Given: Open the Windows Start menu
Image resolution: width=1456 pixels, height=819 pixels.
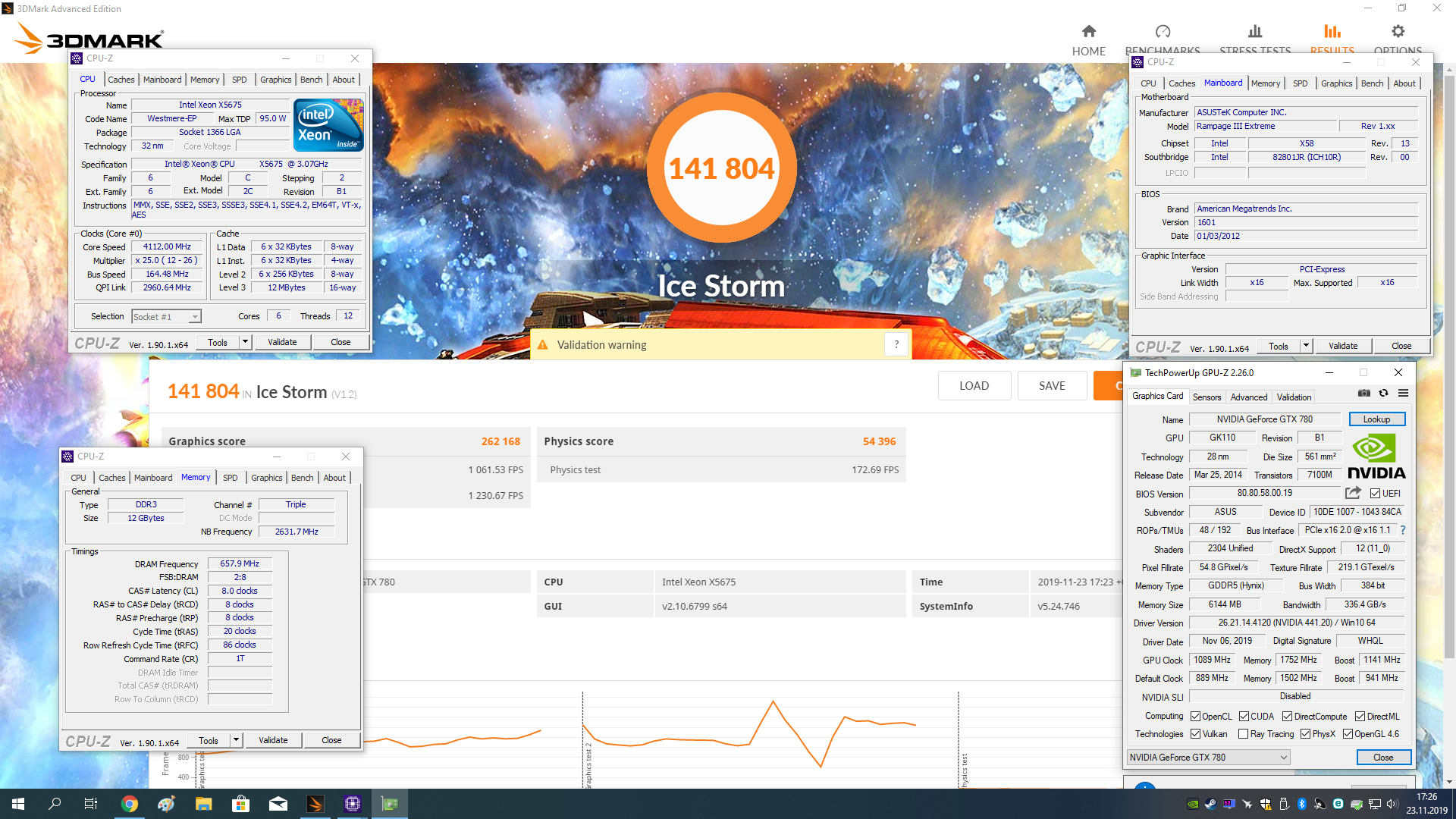Looking at the screenshot, I should (18, 804).
